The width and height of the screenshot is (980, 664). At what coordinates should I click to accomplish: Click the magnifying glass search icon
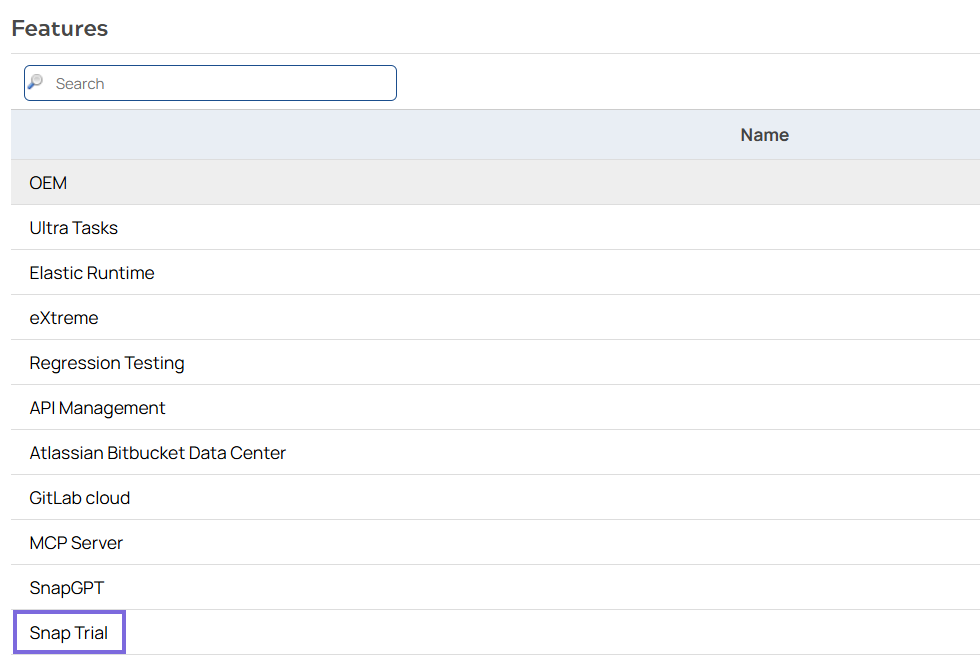(36, 82)
